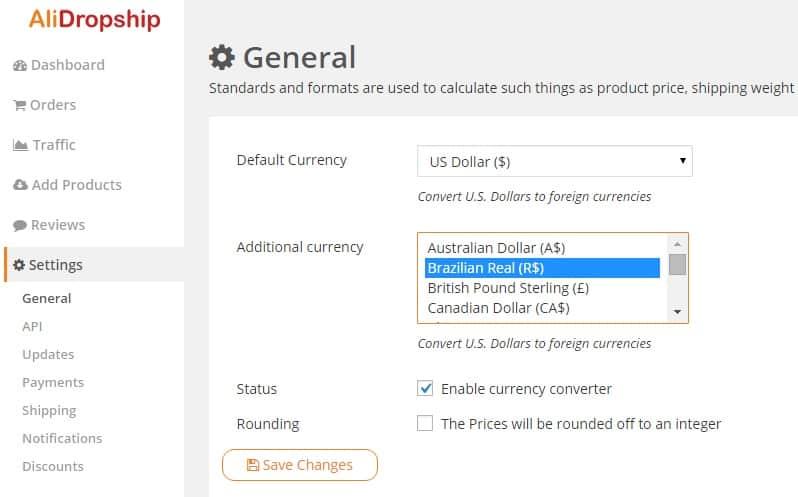Screen dimensions: 798x497
Task: Click the Traffic chart icon
Action: click(20, 145)
